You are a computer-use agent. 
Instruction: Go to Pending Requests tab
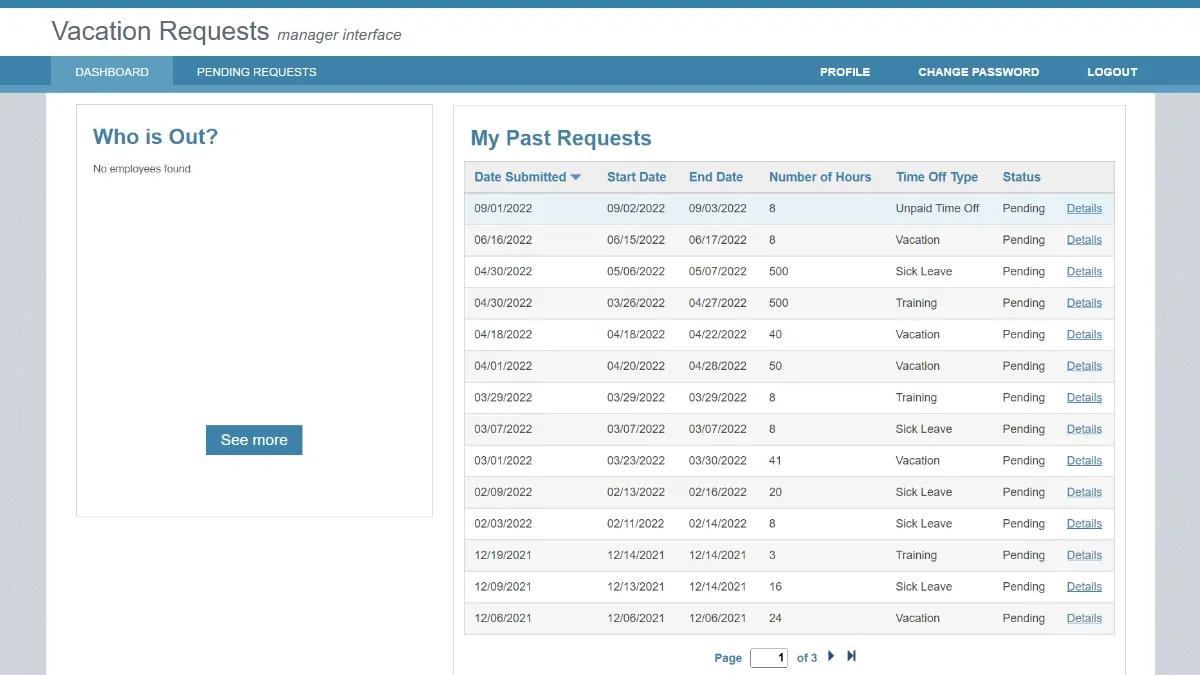(x=256, y=72)
